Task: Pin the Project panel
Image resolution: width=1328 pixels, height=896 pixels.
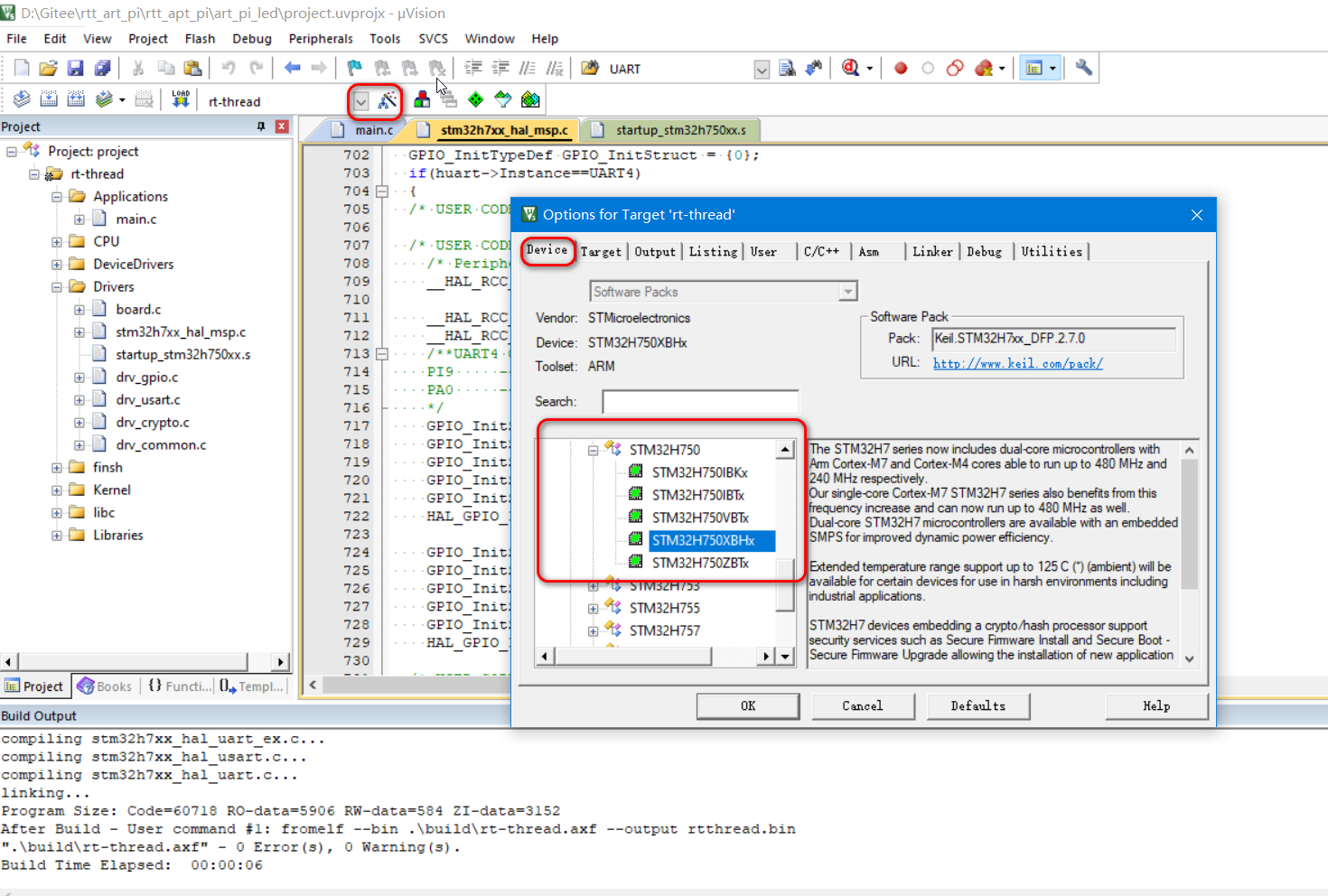Action: click(261, 126)
